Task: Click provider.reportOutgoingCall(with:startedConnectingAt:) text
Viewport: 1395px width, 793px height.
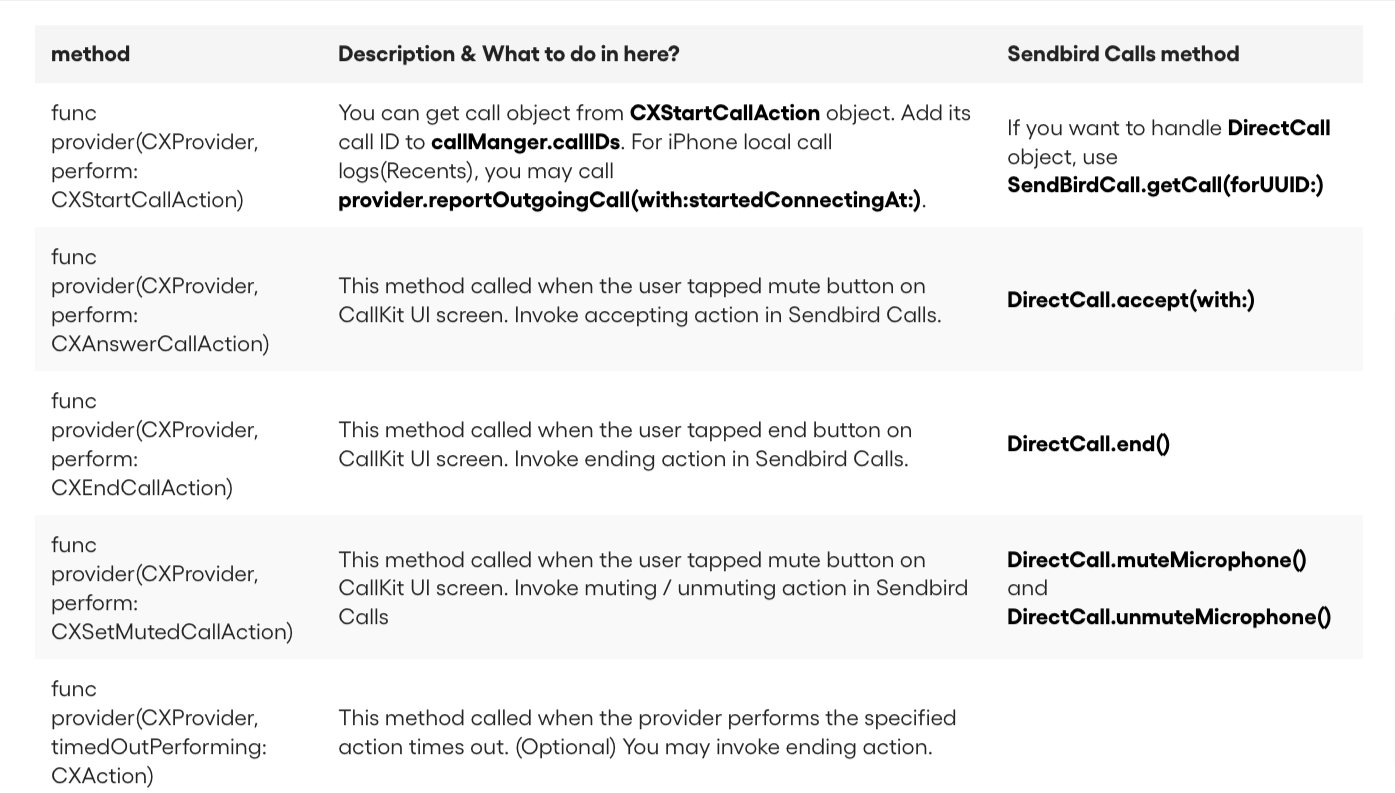Action: click(629, 200)
